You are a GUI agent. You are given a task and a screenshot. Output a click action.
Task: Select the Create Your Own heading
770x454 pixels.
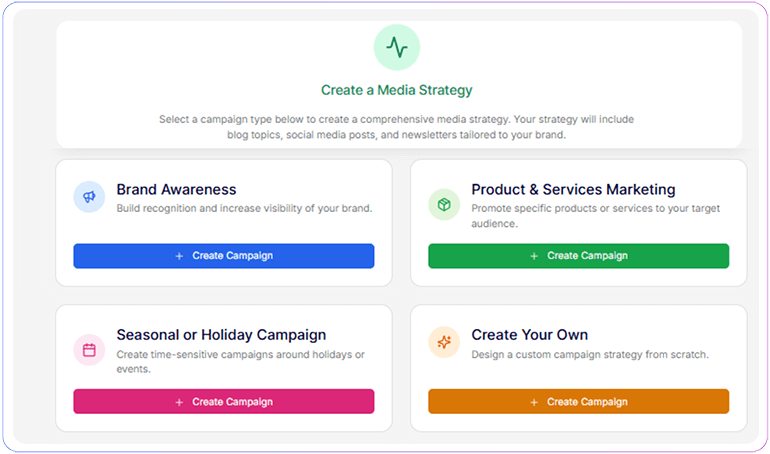tap(529, 335)
